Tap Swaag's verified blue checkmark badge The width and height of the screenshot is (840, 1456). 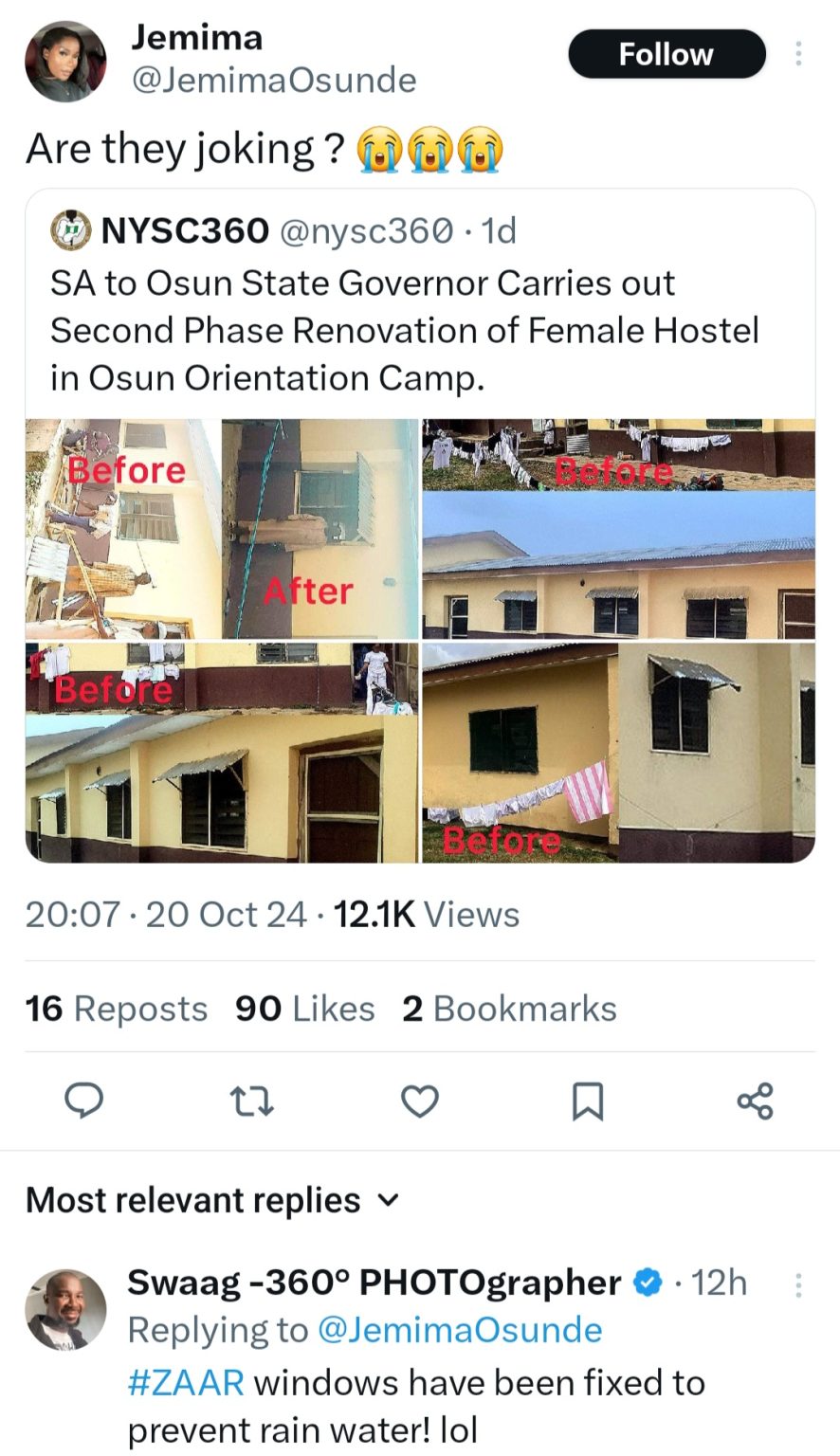pyautogui.click(x=648, y=1283)
